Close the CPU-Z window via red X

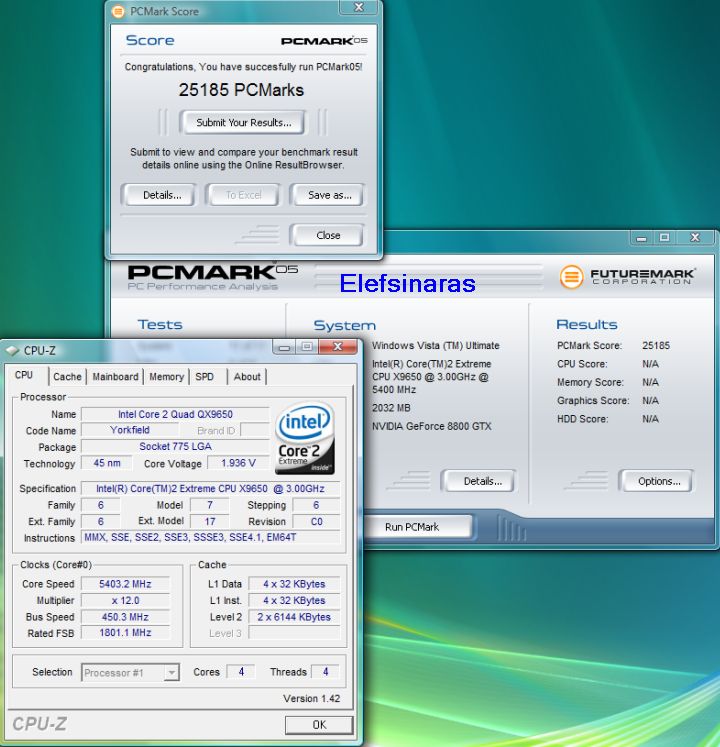[337, 346]
